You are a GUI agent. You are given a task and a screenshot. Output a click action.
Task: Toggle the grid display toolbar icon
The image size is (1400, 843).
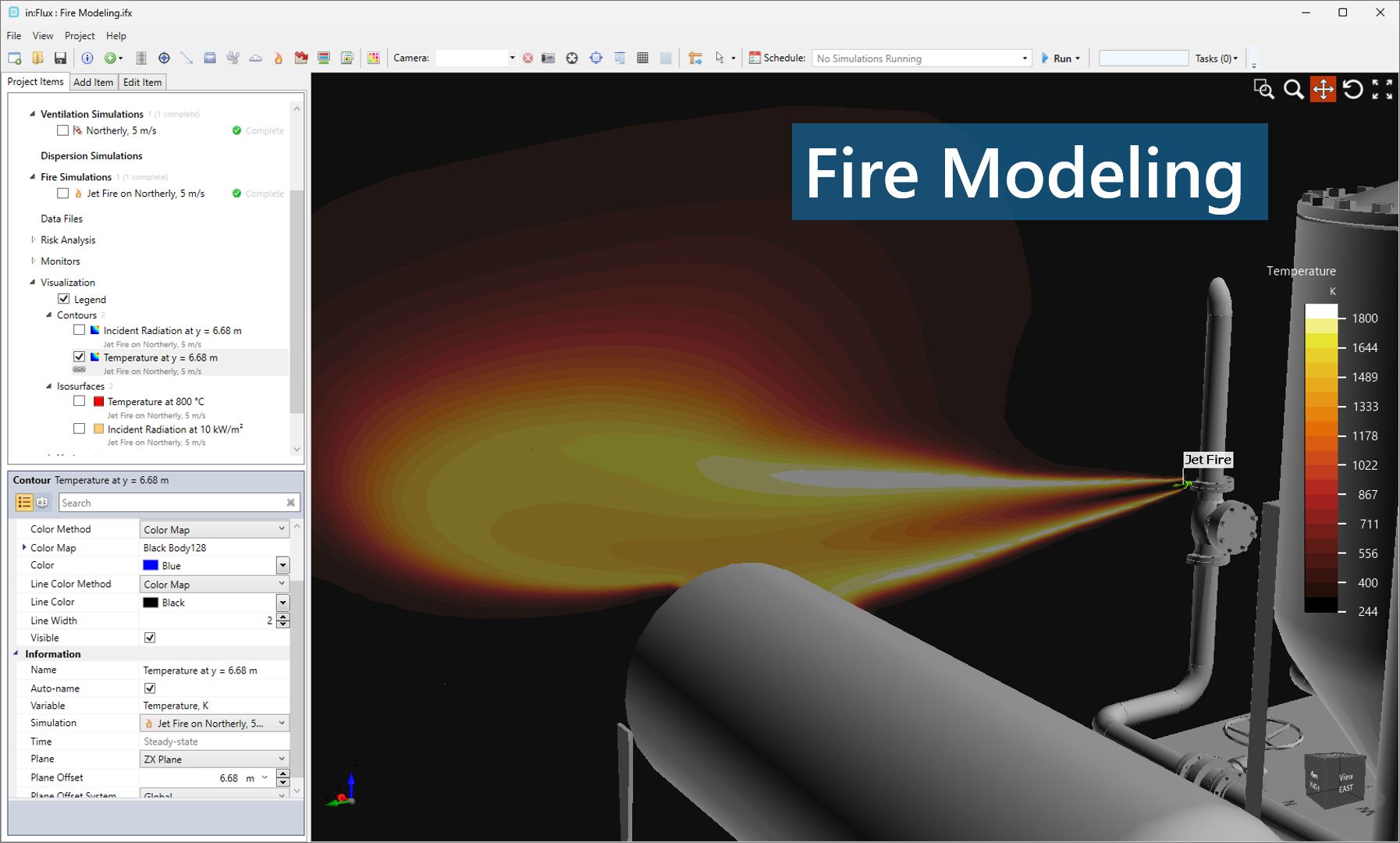point(642,59)
